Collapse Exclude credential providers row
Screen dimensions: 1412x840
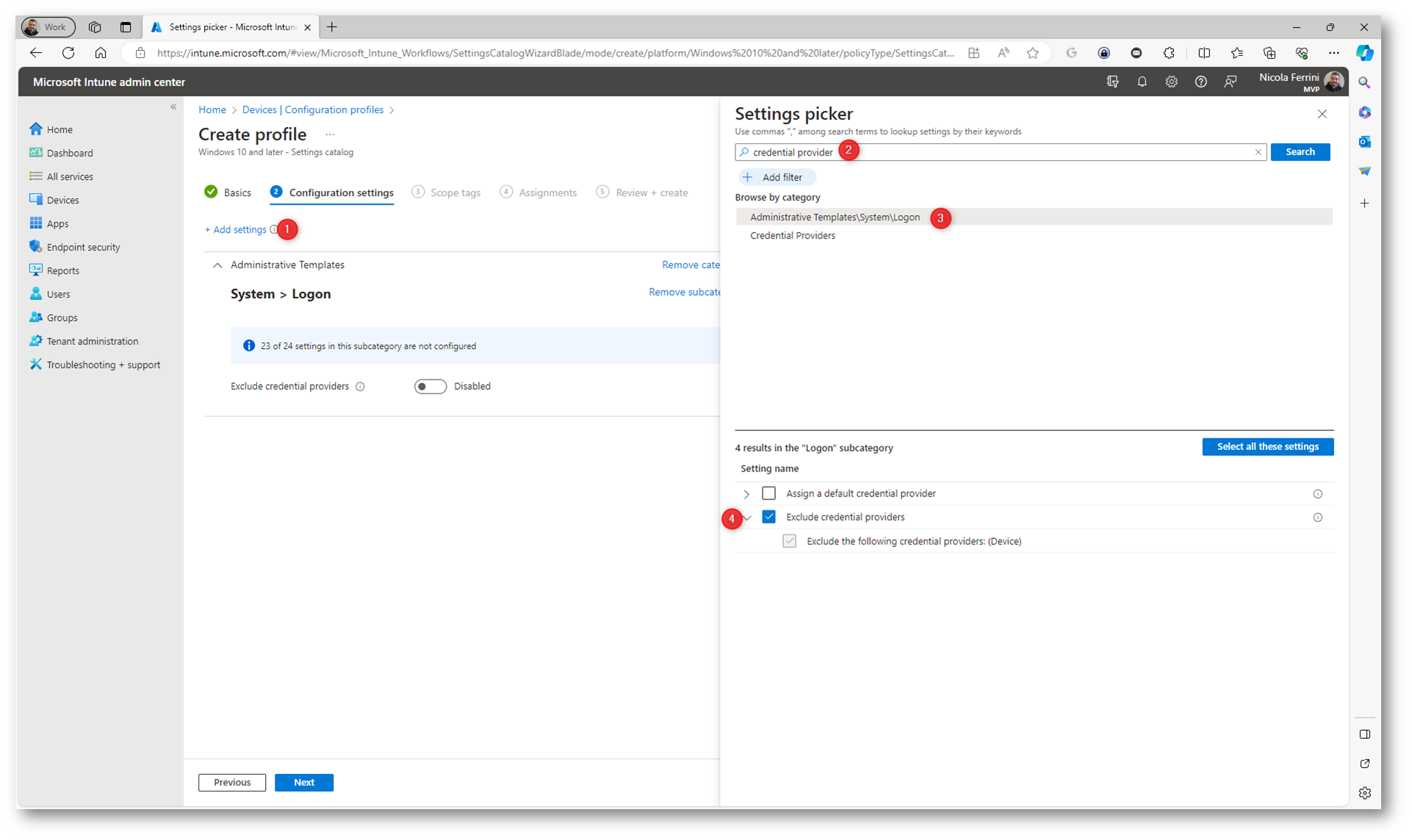point(747,518)
